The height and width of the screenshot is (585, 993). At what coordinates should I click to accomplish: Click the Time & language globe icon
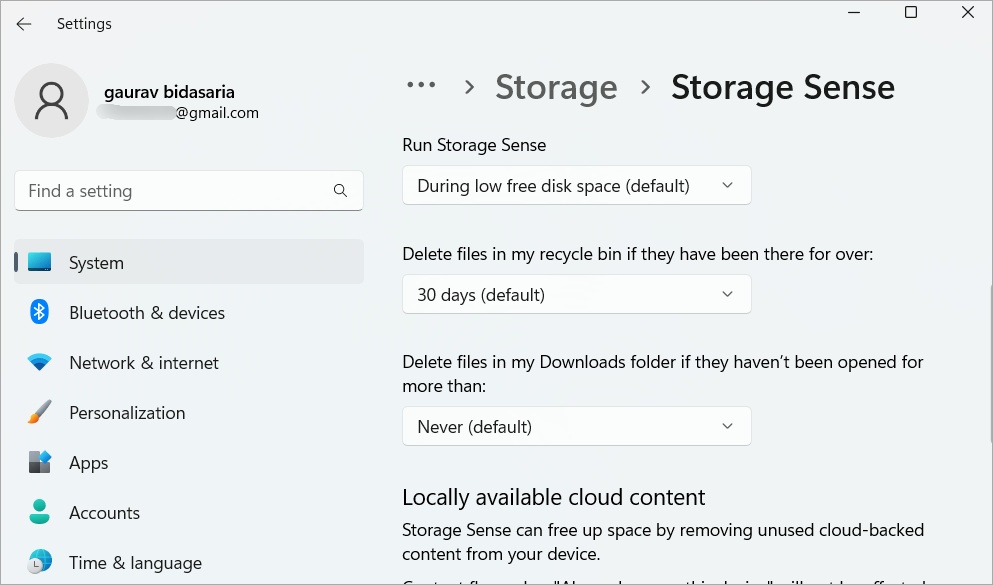(x=40, y=562)
